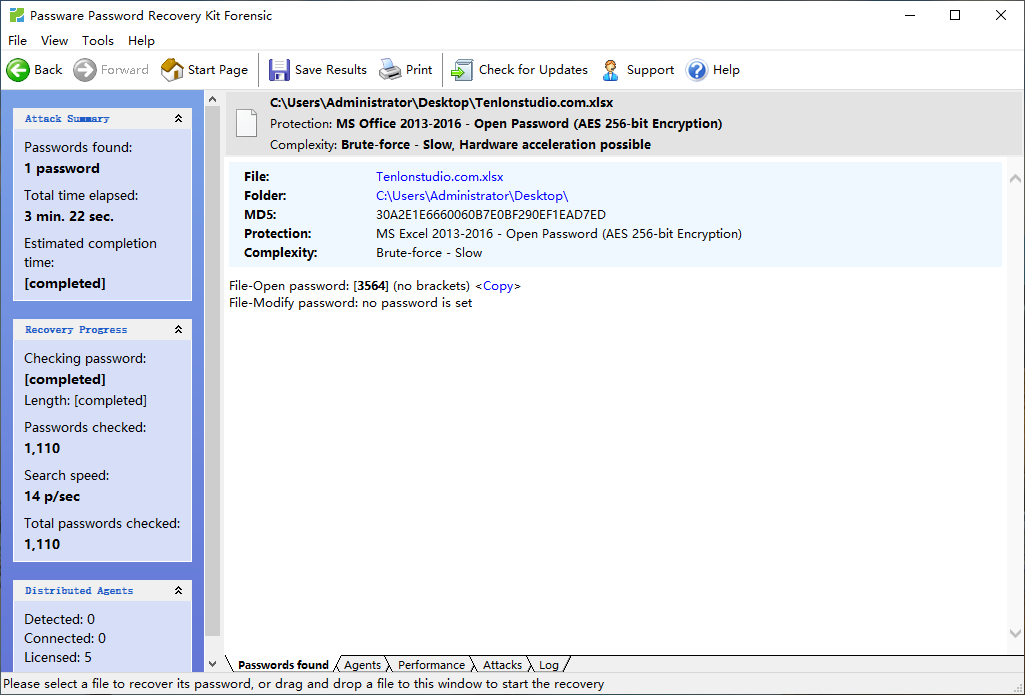Click the Passware app icon in title bar
The image size is (1025, 695).
(x=16, y=15)
